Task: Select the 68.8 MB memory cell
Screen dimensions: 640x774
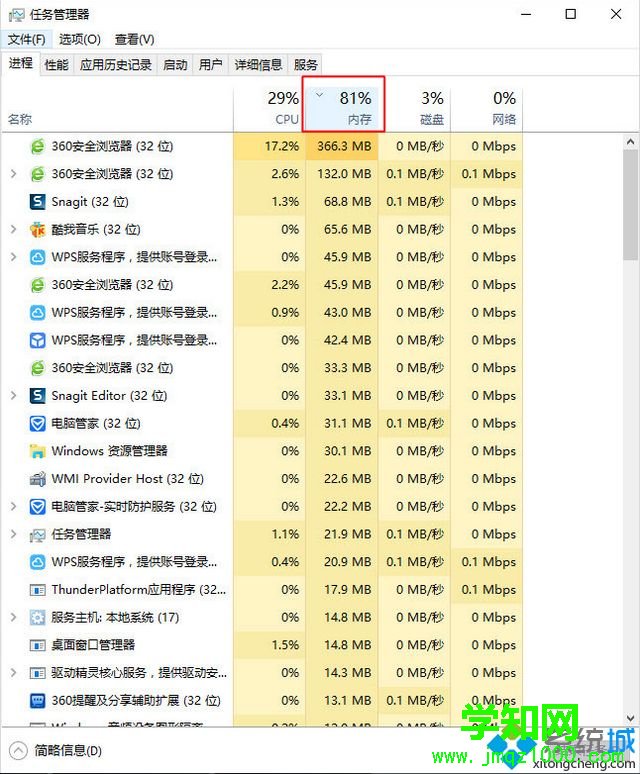Action: 342,201
